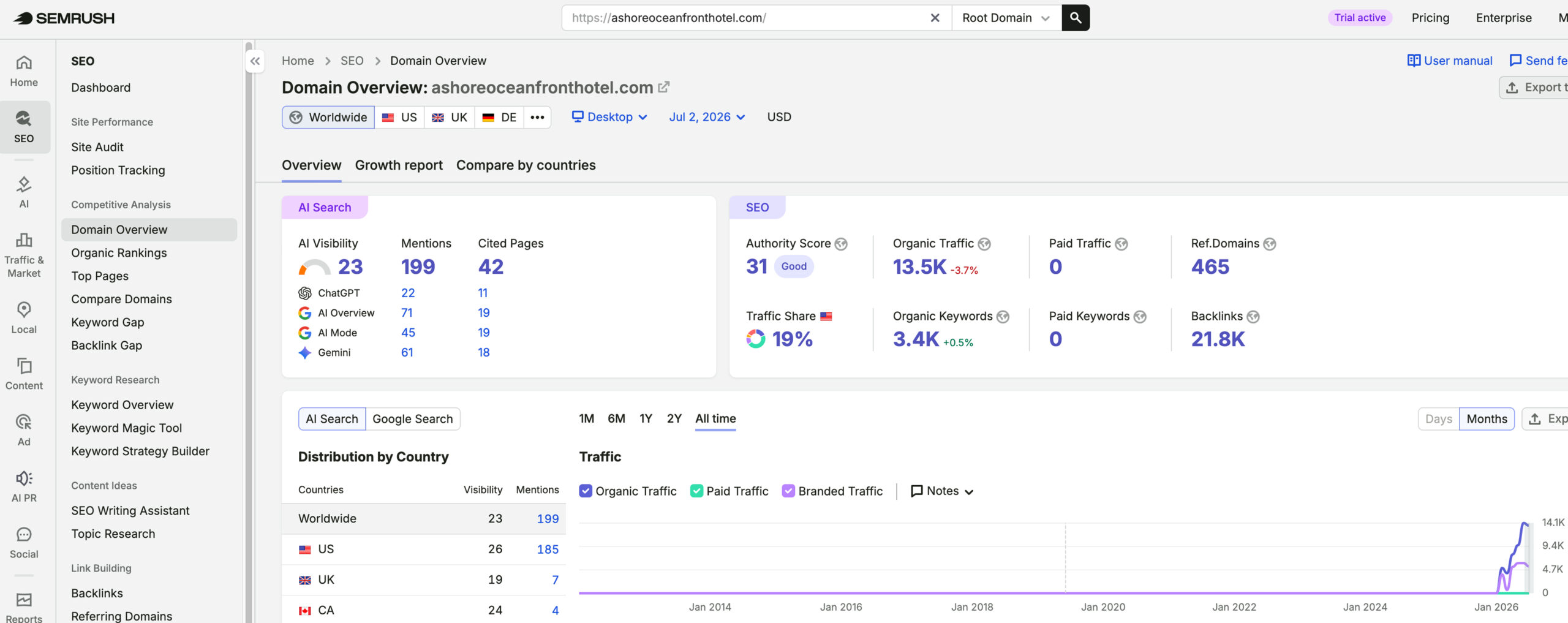
Task: Open User manual link
Action: (1450, 61)
